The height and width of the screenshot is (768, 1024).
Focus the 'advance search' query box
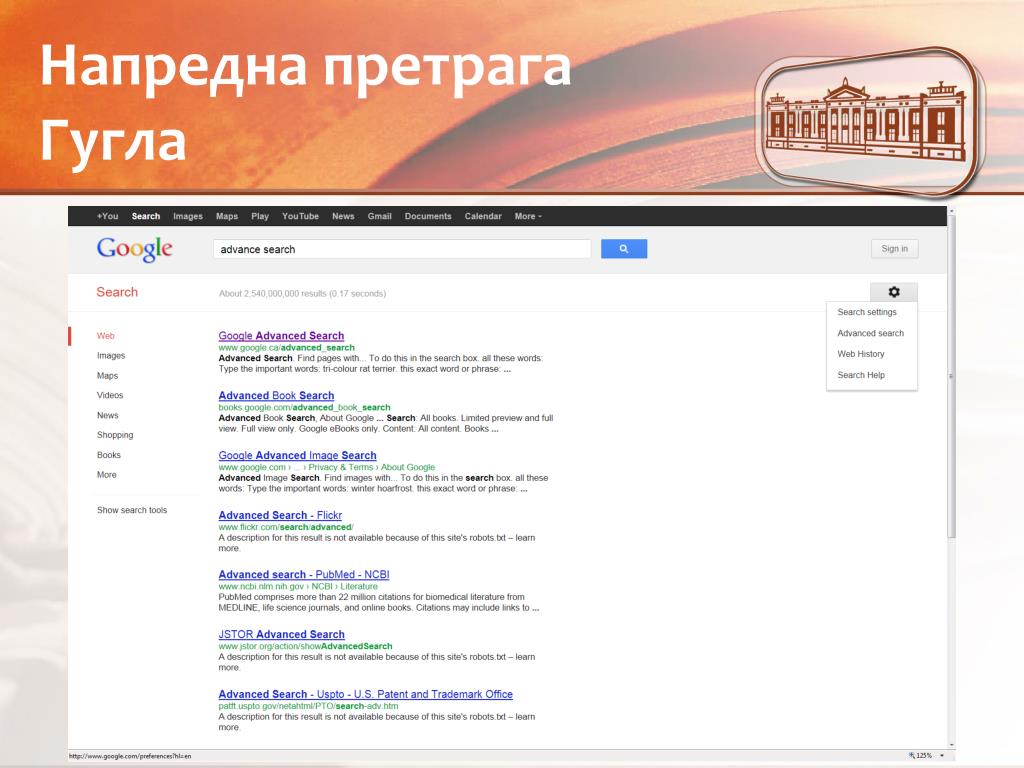point(402,249)
